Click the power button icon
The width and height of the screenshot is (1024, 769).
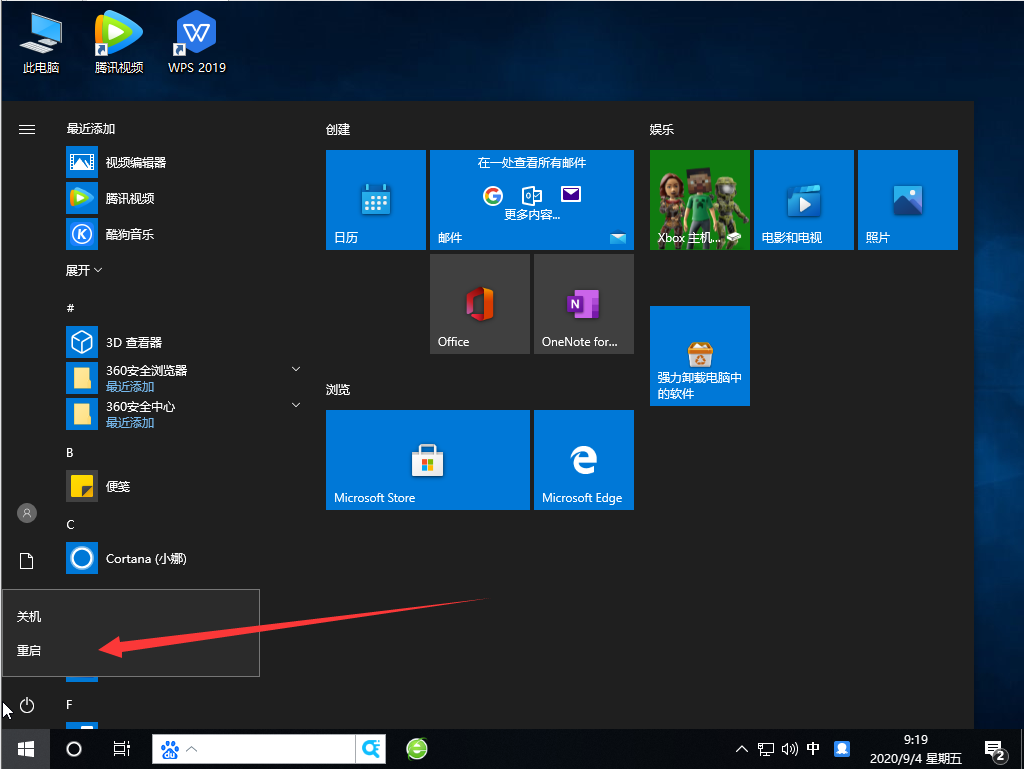click(27, 706)
